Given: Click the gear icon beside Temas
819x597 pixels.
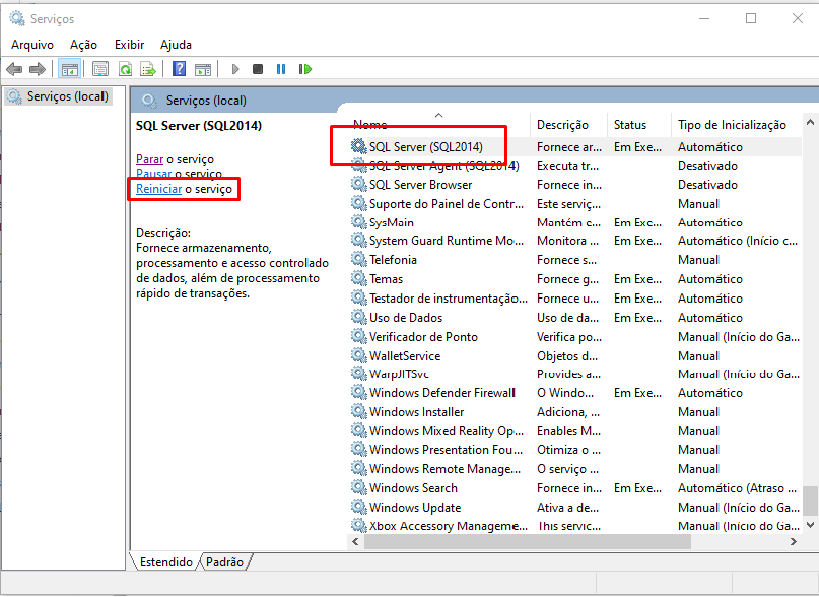Looking at the screenshot, I should pyautogui.click(x=358, y=278).
